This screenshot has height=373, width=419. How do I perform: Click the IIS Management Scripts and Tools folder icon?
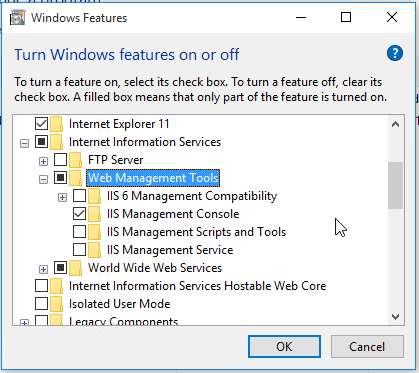(x=95, y=232)
